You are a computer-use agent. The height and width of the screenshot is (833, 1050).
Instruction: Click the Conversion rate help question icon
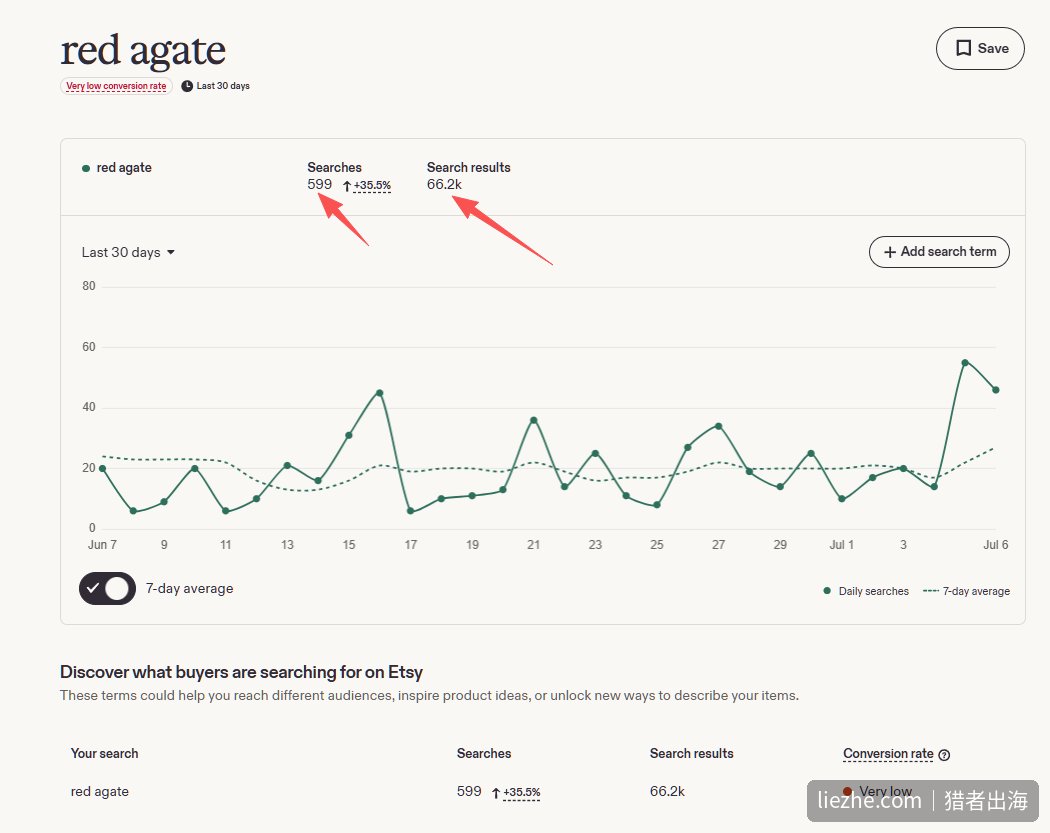(944, 755)
